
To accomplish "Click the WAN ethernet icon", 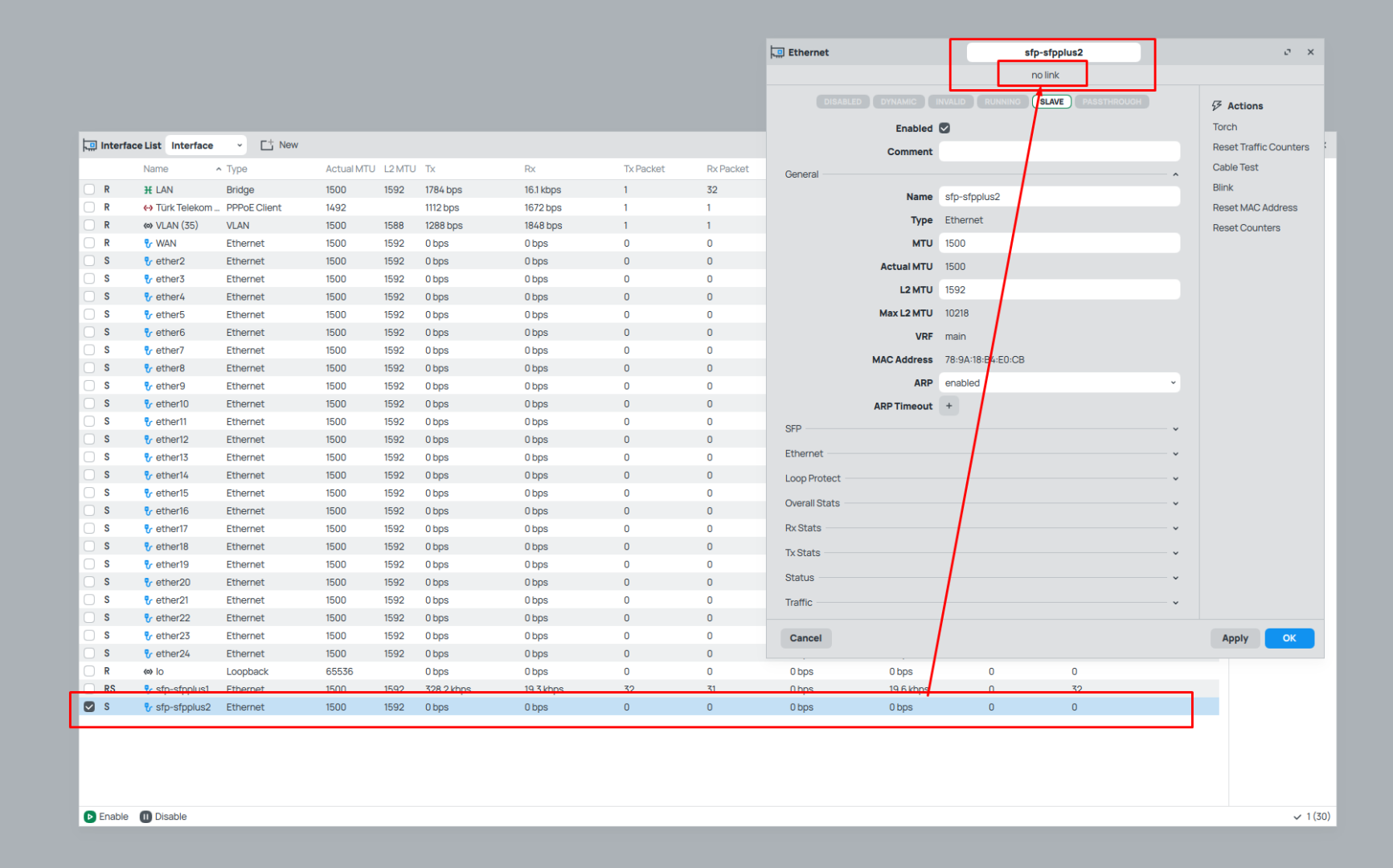I will click(x=148, y=244).
